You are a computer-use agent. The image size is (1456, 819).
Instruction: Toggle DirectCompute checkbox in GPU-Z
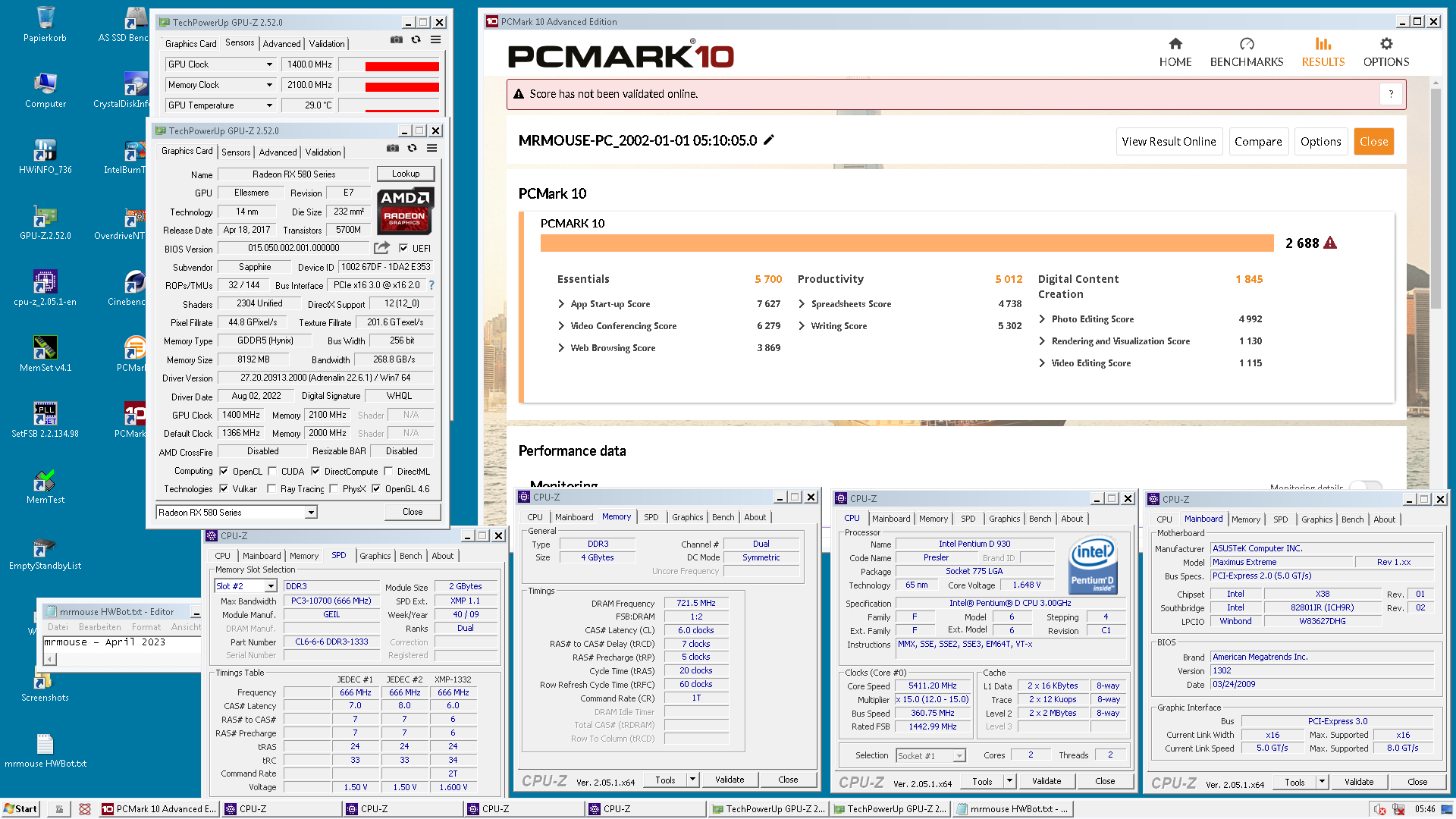tap(315, 471)
